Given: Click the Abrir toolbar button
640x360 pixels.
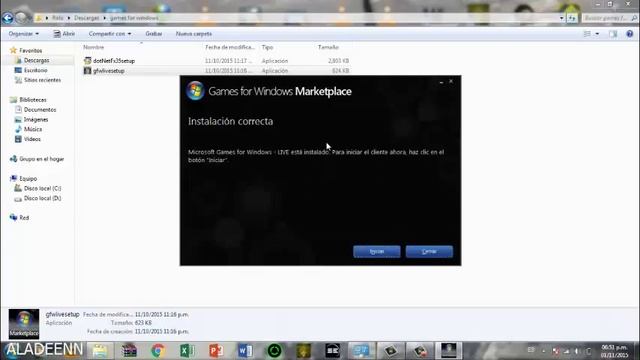Looking at the screenshot, I should pos(64,34).
